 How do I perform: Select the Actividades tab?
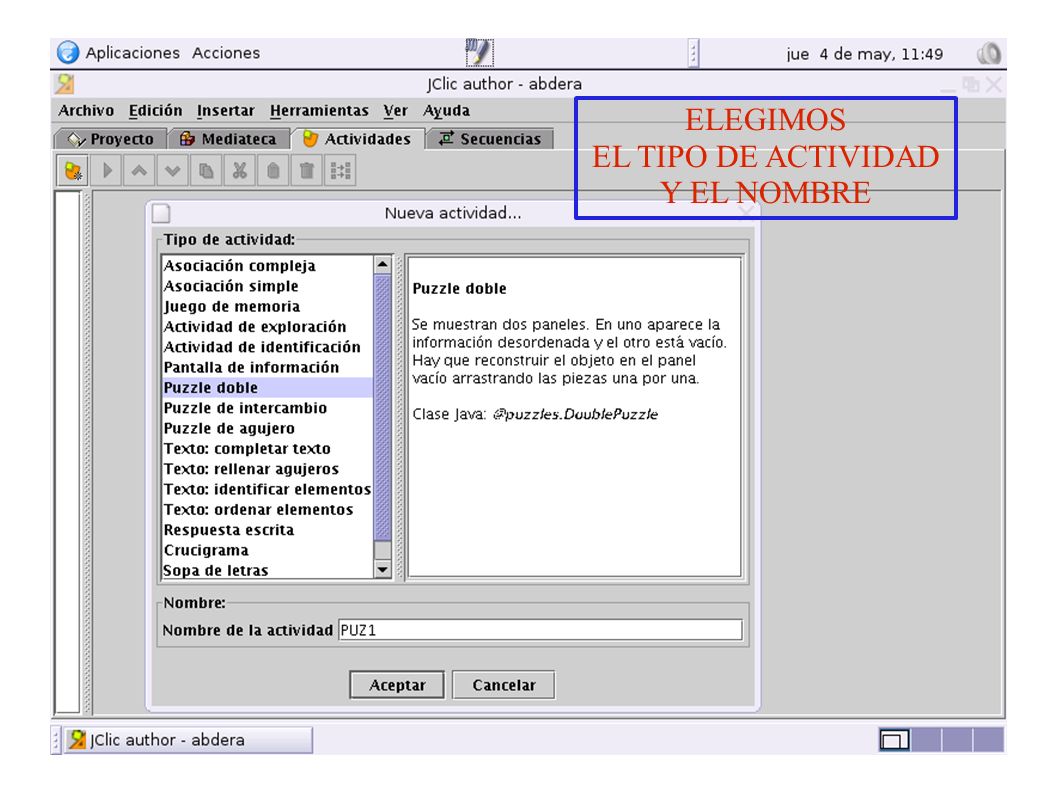click(358, 139)
